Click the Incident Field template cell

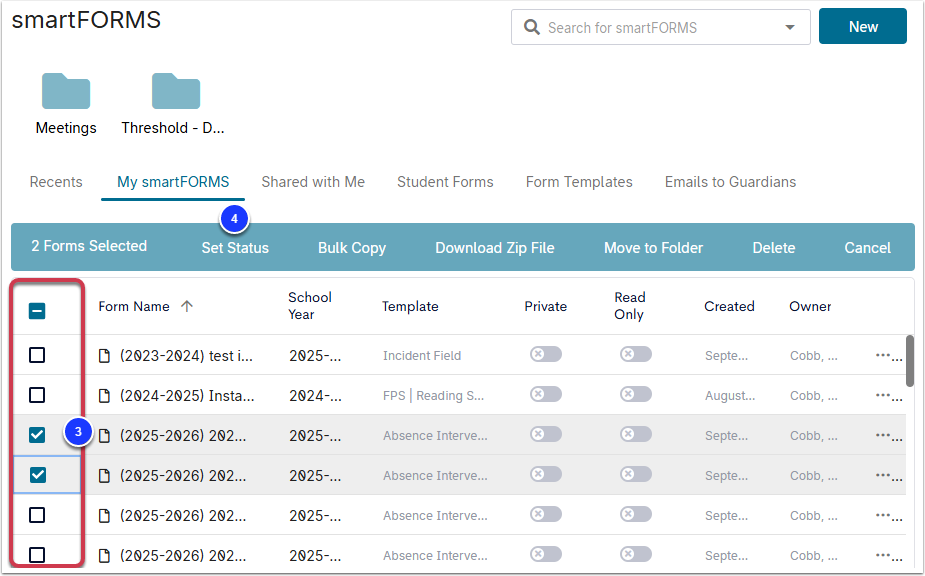pos(422,356)
